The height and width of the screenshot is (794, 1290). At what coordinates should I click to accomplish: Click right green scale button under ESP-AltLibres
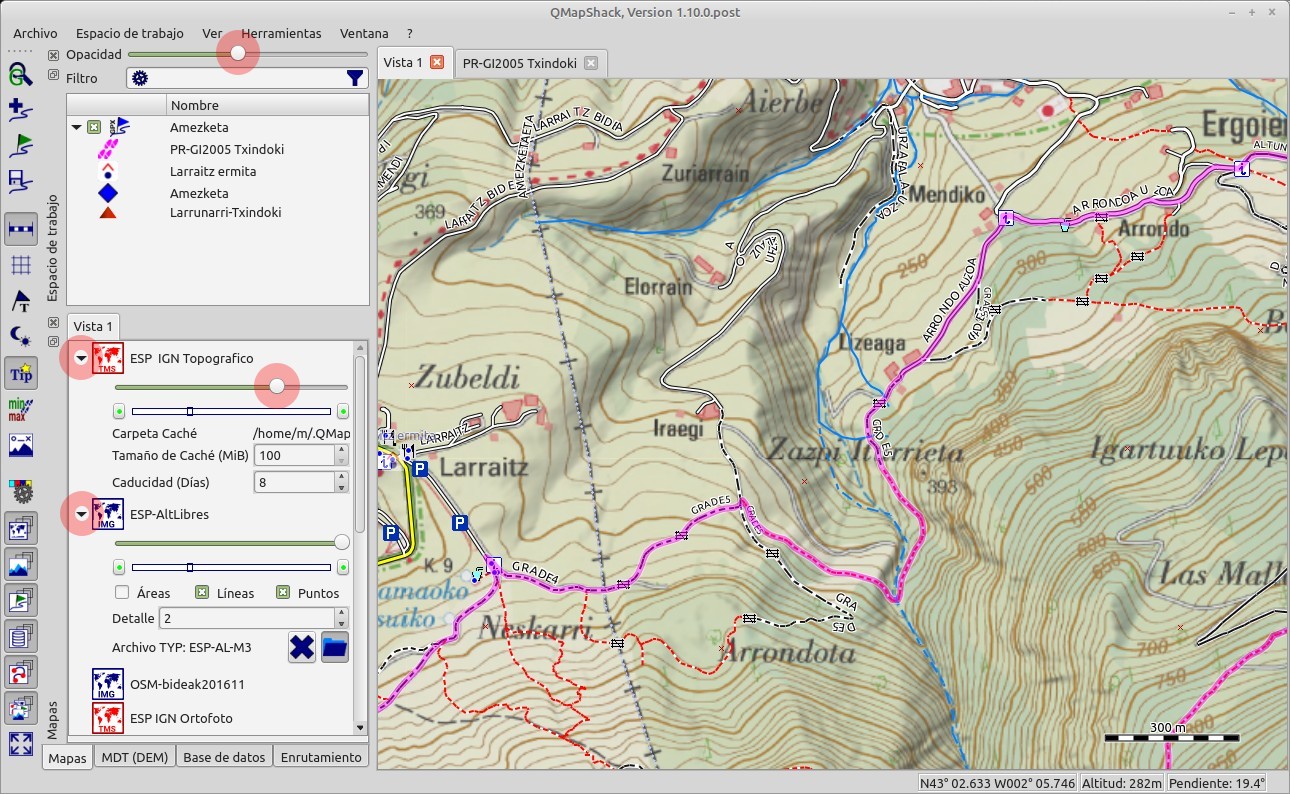point(343,567)
